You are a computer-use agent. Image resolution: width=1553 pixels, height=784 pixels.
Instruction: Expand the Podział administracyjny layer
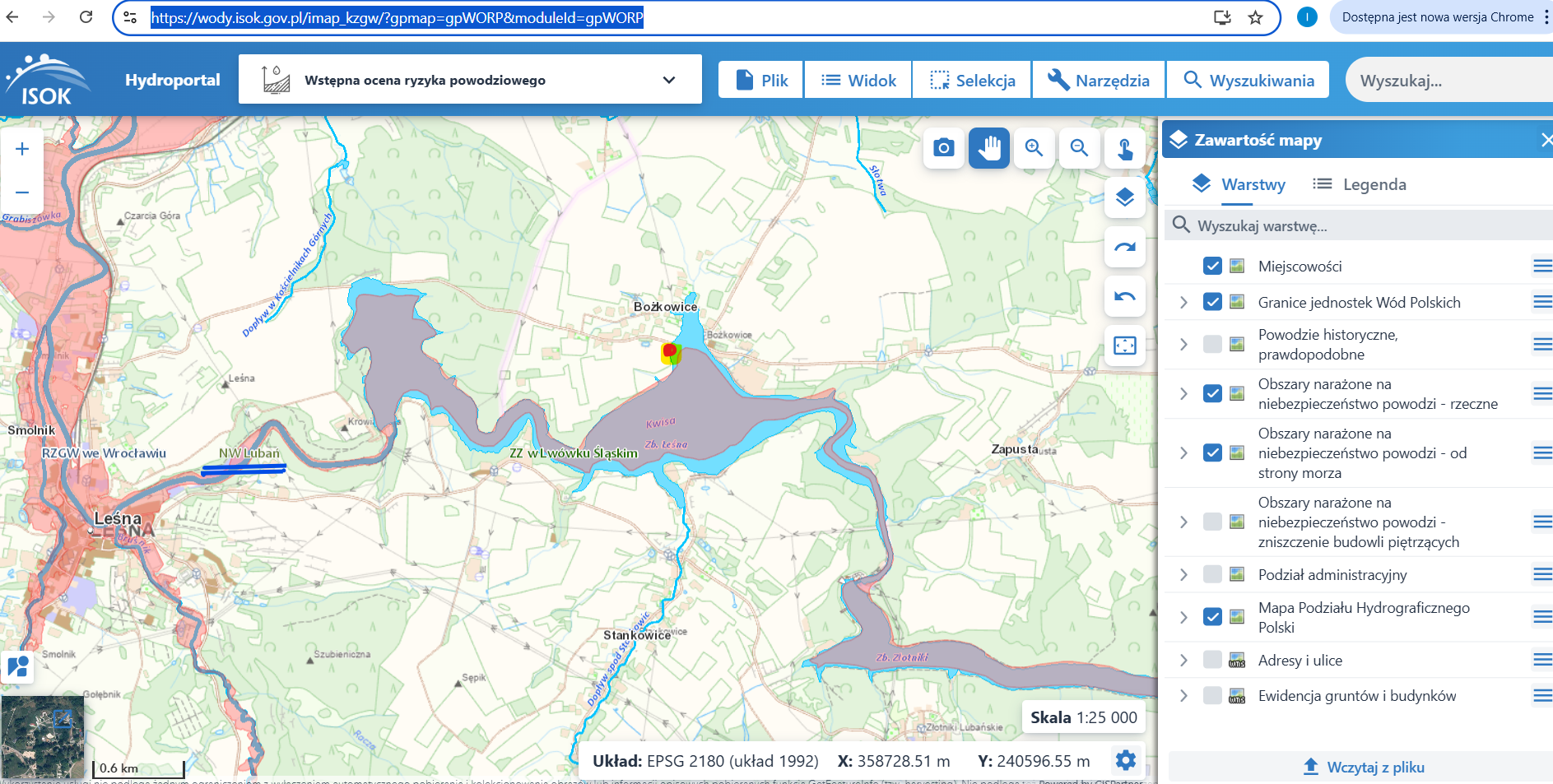click(x=1183, y=575)
